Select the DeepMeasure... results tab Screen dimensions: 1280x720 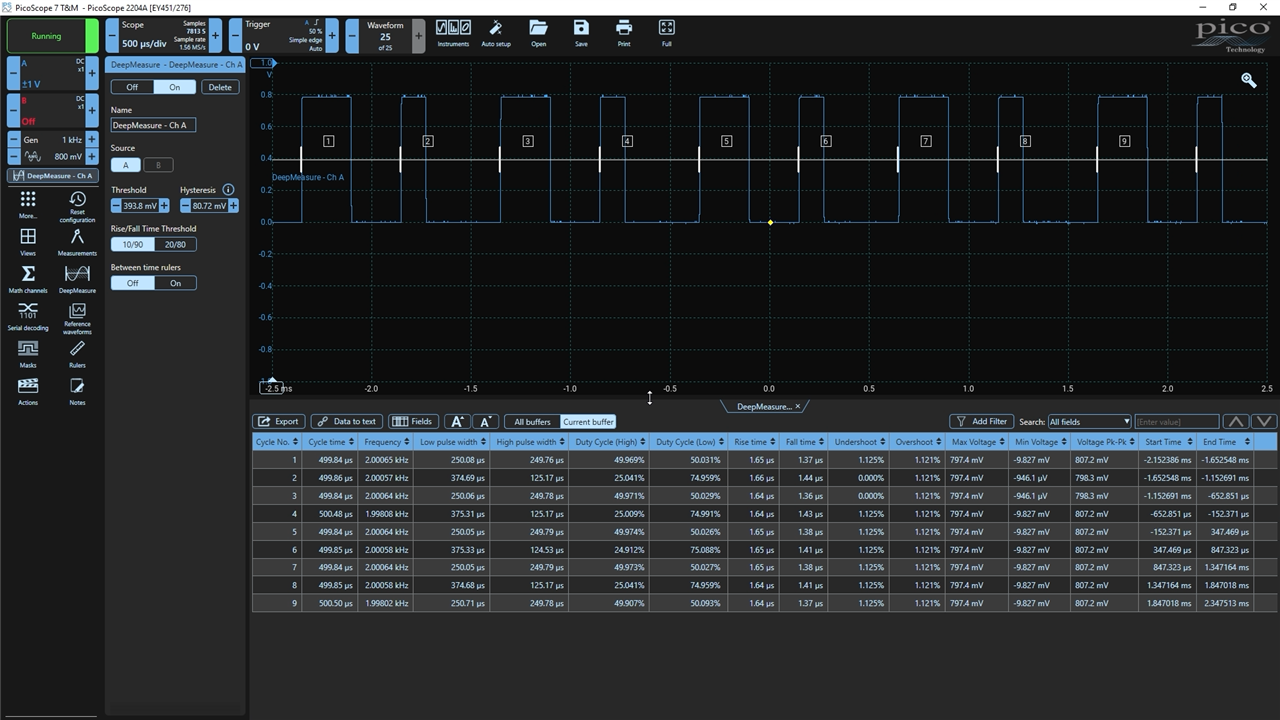[764, 406]
